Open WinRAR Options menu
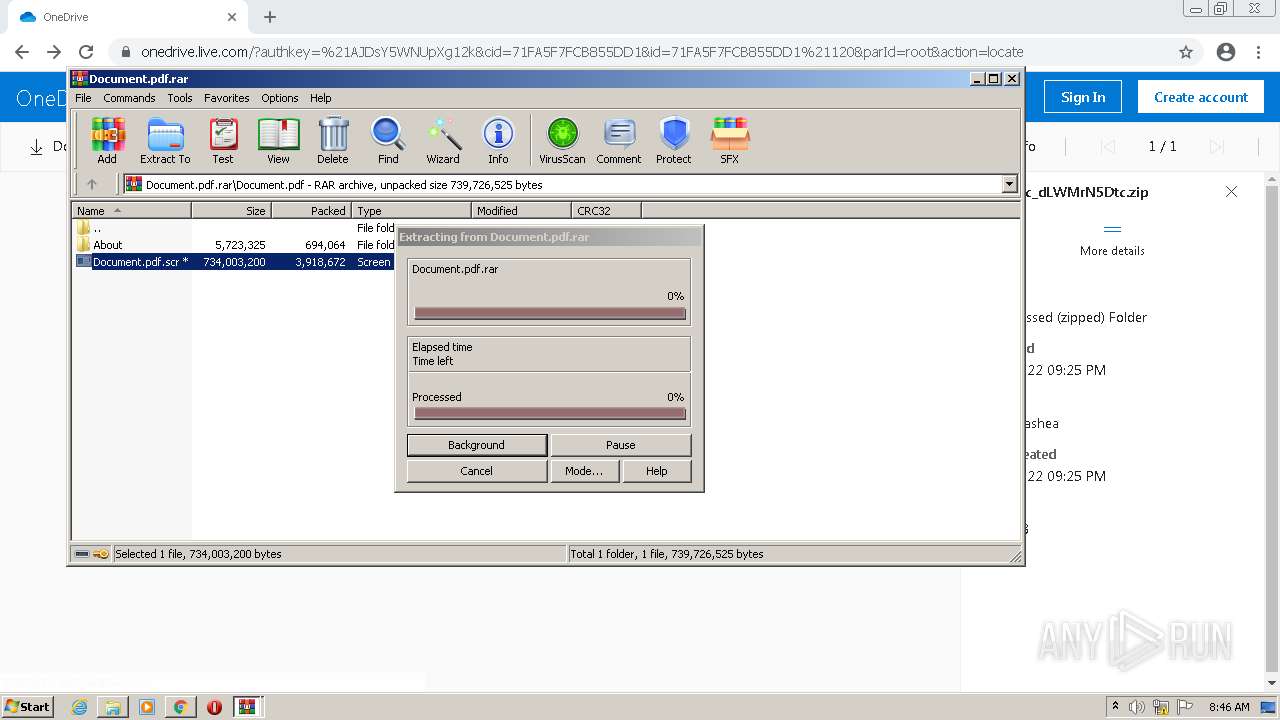 pyautogui.click(x=280, y=98)
